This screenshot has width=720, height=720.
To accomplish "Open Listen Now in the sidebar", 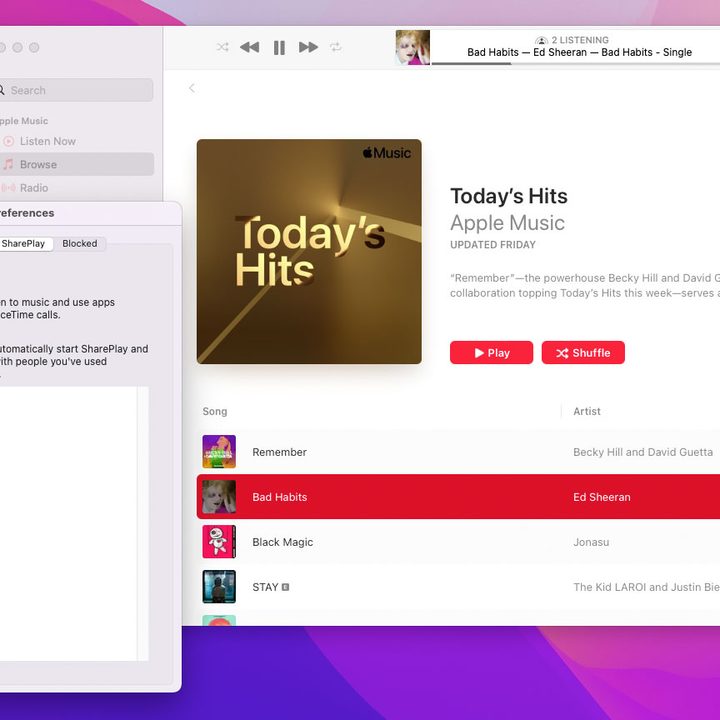I will point(48,141).
